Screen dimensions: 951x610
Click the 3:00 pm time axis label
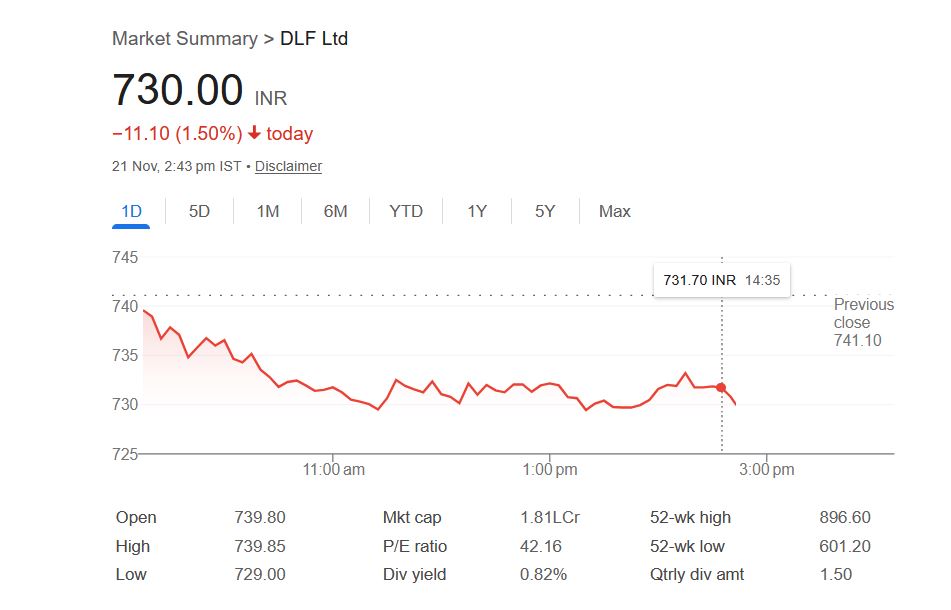coord(766,468)
